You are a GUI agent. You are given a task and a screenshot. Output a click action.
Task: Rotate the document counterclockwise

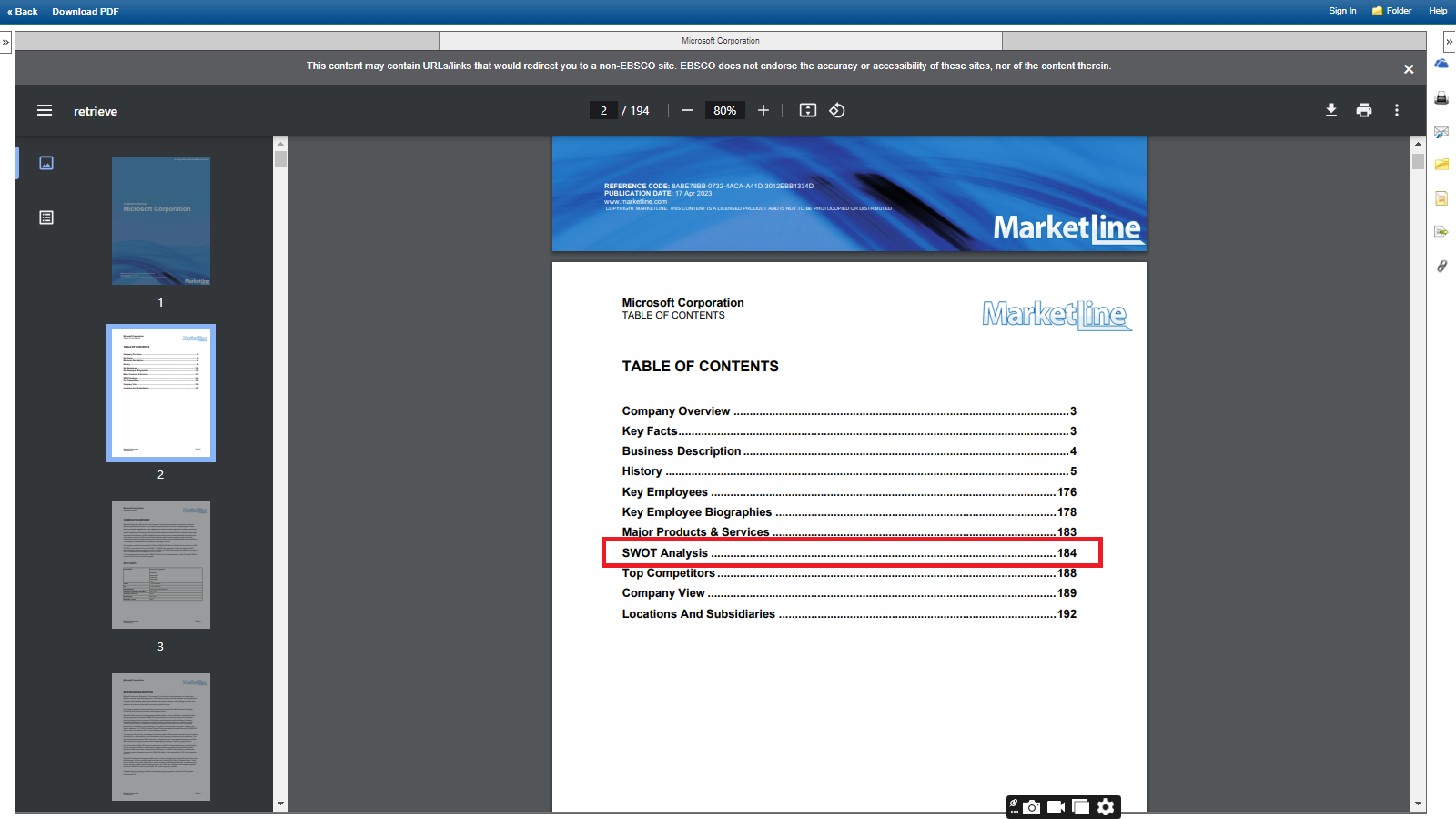[837, 110]
